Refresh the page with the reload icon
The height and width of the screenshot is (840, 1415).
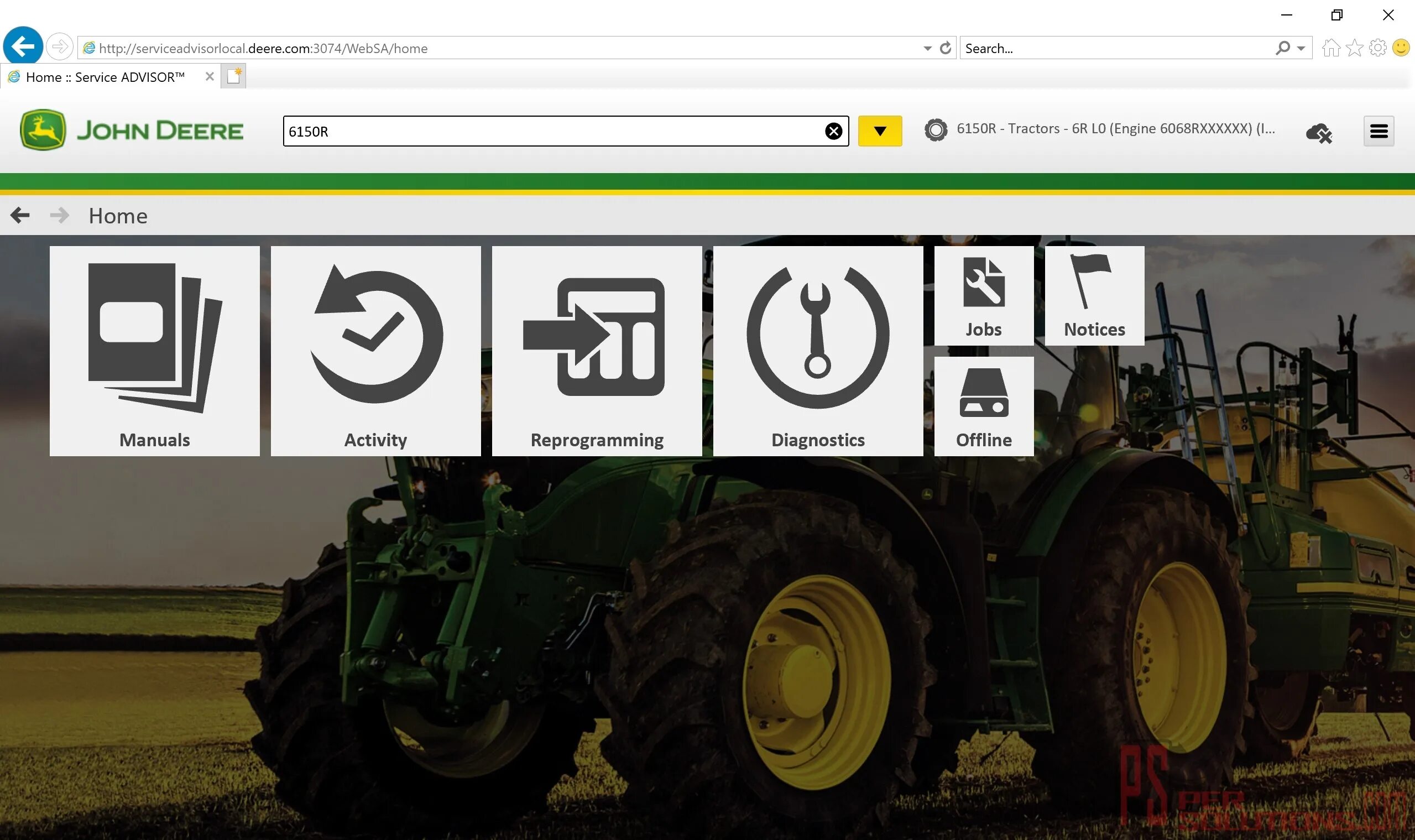point(945,48)
